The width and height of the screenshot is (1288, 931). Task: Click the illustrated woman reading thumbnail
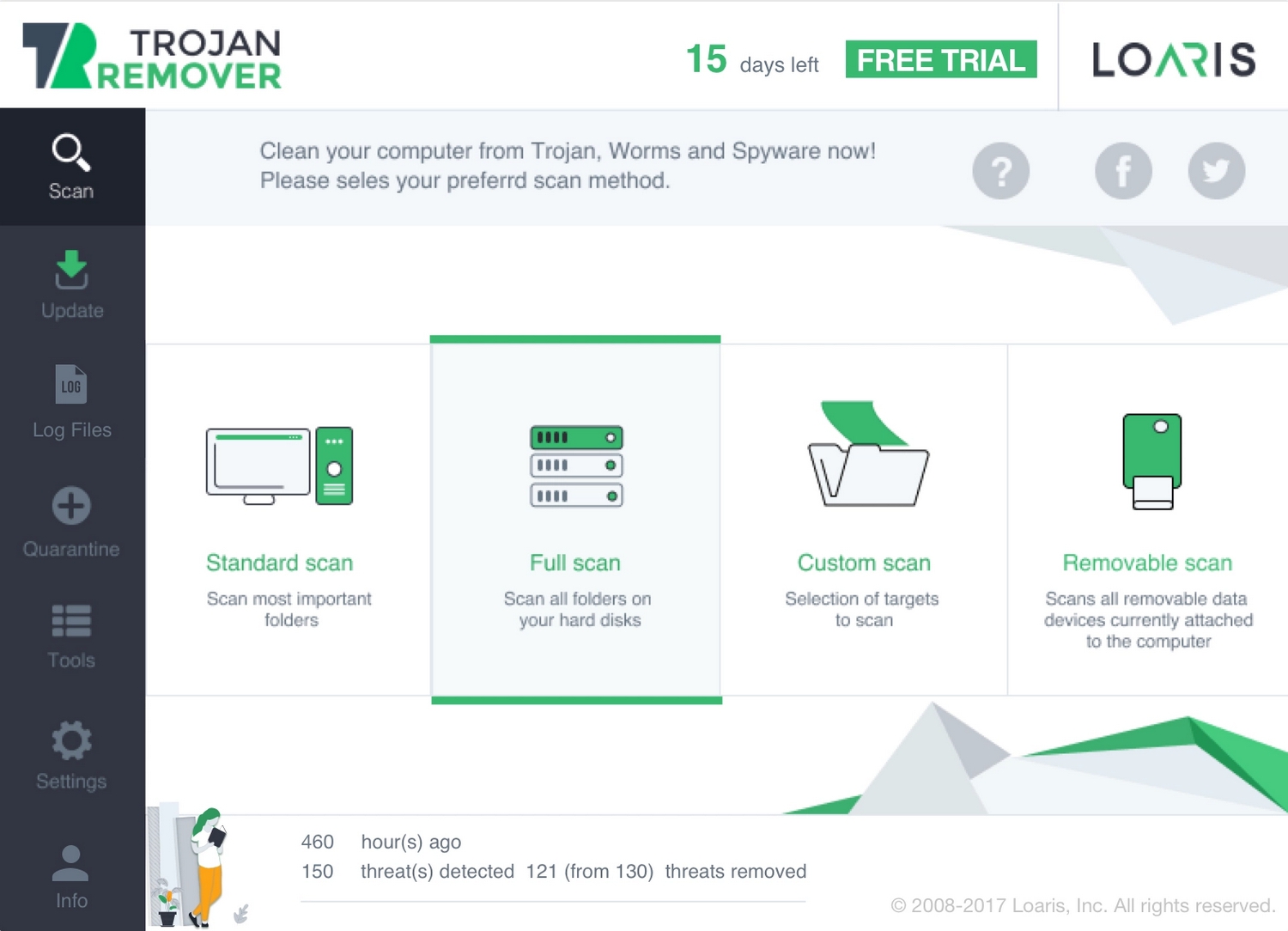[x=196, y=867]
